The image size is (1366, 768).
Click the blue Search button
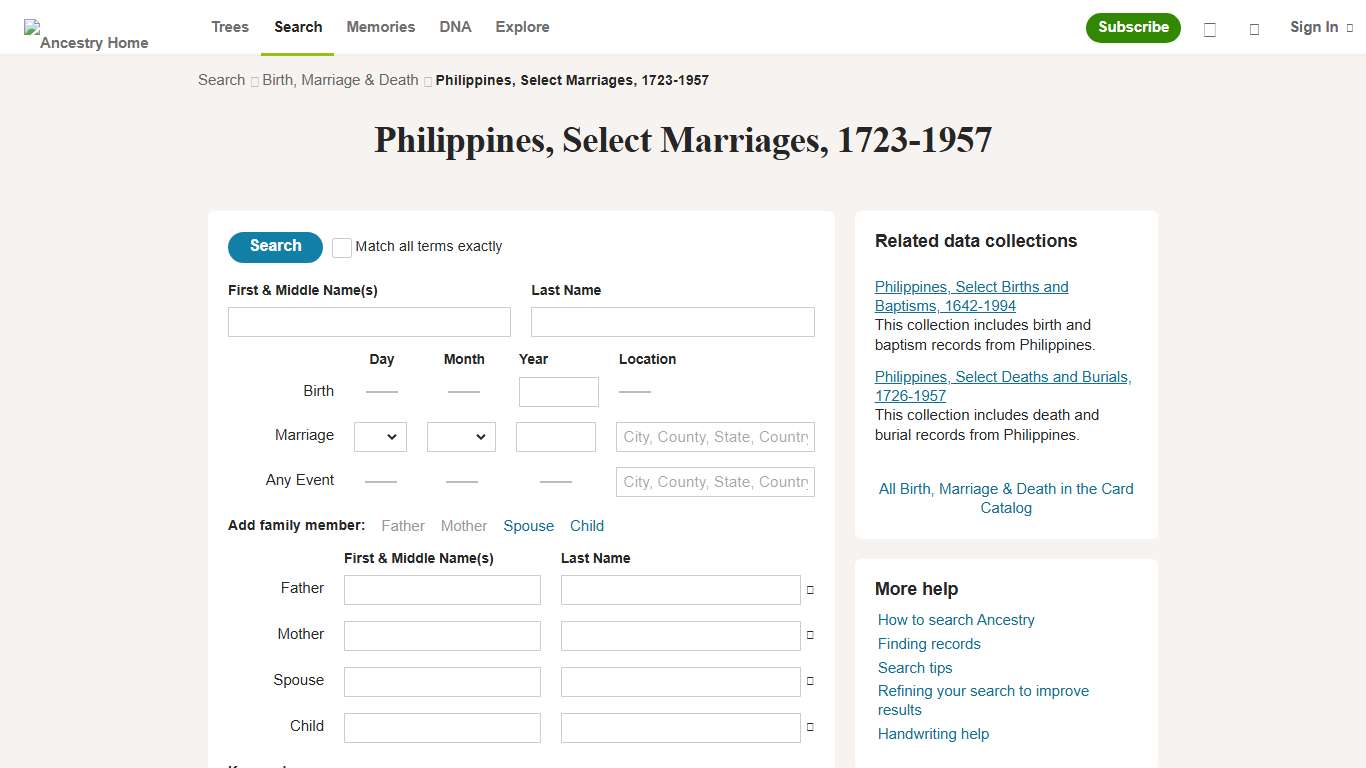tap(274, 247)
